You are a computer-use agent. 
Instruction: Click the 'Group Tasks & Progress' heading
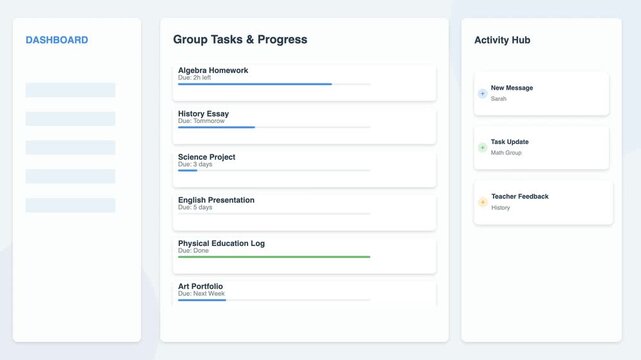click(x=240, y=40)
